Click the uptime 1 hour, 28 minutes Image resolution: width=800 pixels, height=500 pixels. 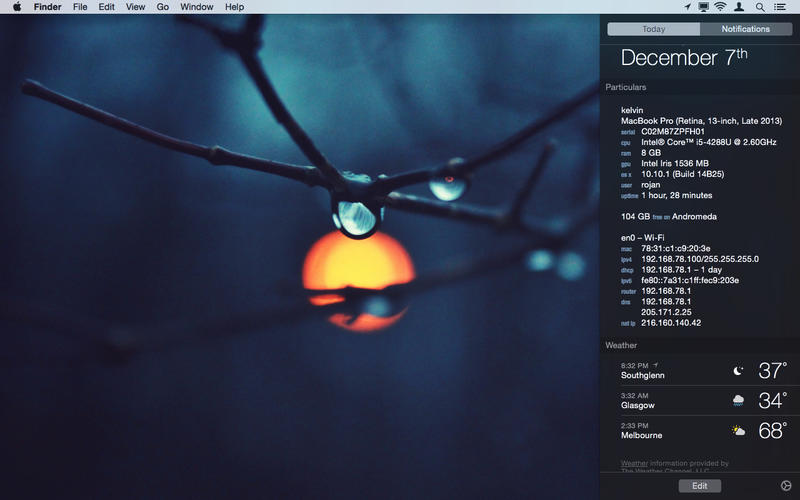click(x=677, y=195)
